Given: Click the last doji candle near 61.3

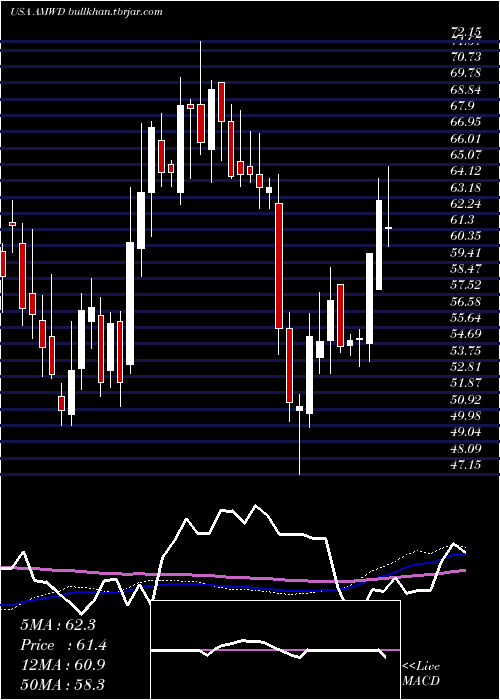Looking at the screenshot, I should tap(388, 228).
